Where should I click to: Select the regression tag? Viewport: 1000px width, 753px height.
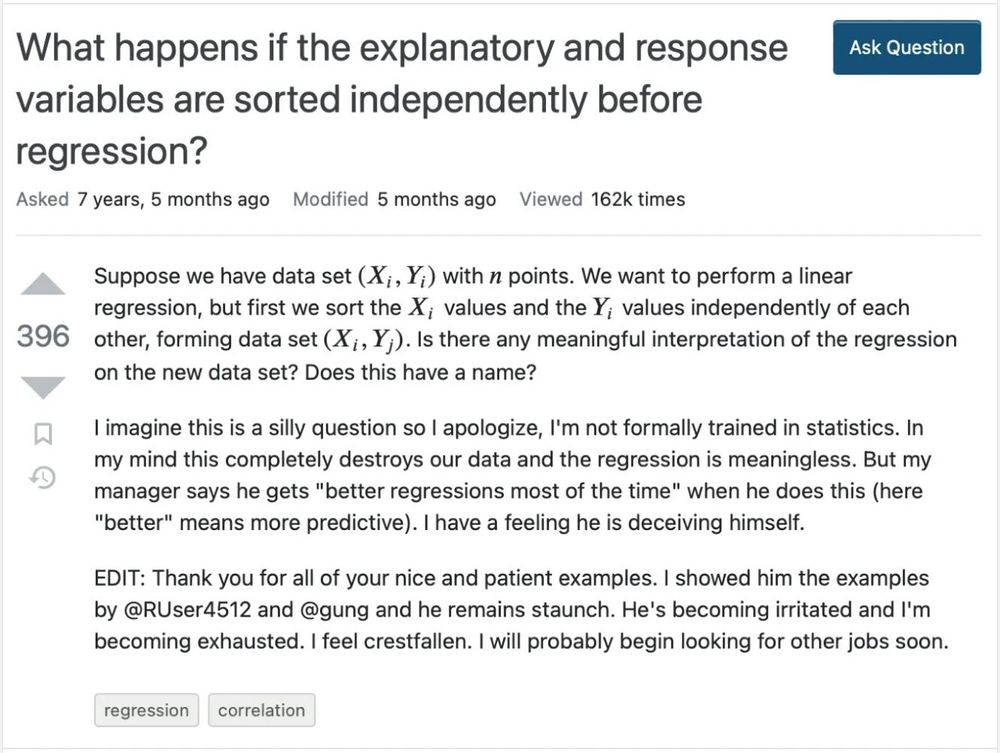(x=146, y=710)
